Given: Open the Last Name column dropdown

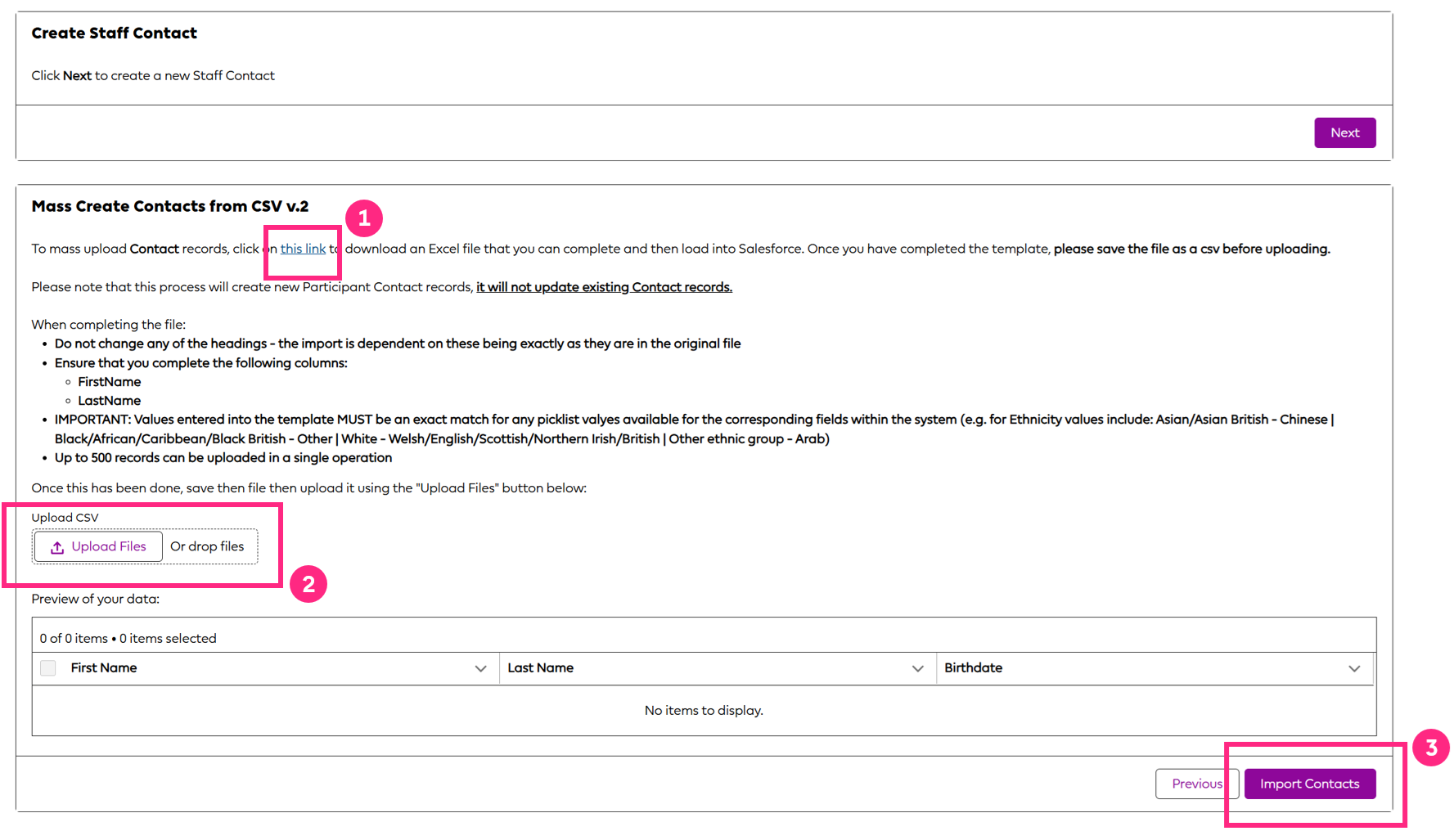Looking at the screenshot, I should tap(917, 668).
